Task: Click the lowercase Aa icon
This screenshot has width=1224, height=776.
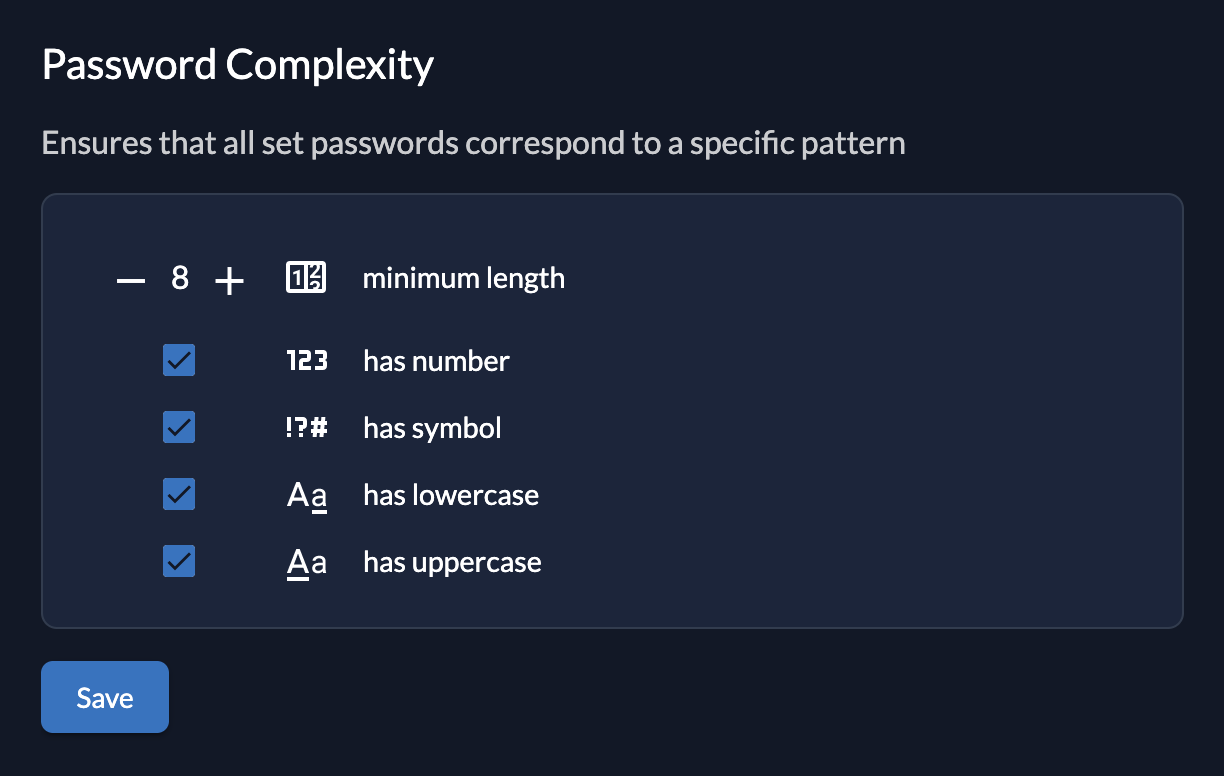Action: (x=306, y=494)
